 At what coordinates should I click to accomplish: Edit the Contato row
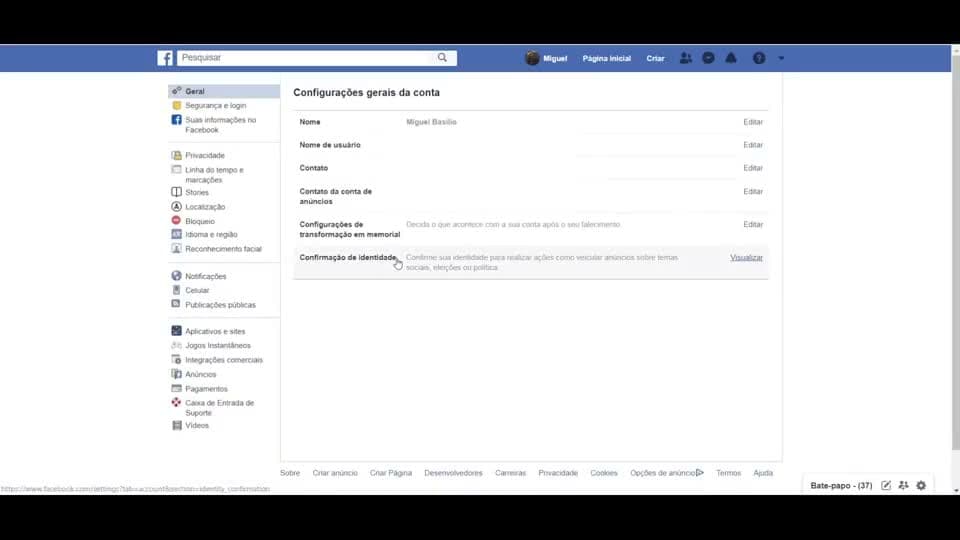click(753, 168)
